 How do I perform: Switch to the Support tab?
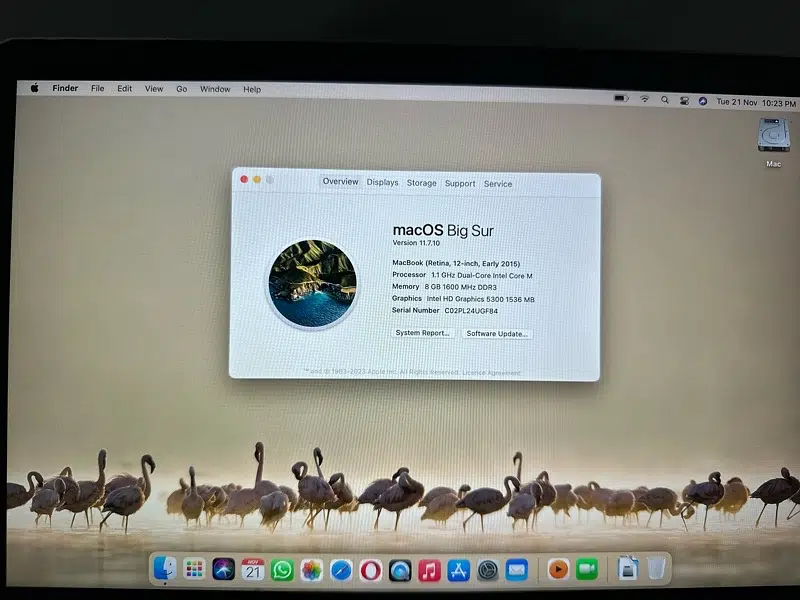point(460,183)
